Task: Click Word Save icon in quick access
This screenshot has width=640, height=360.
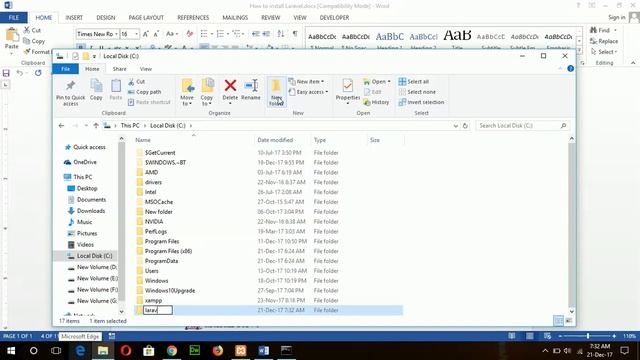Action: tap(6, 73)
